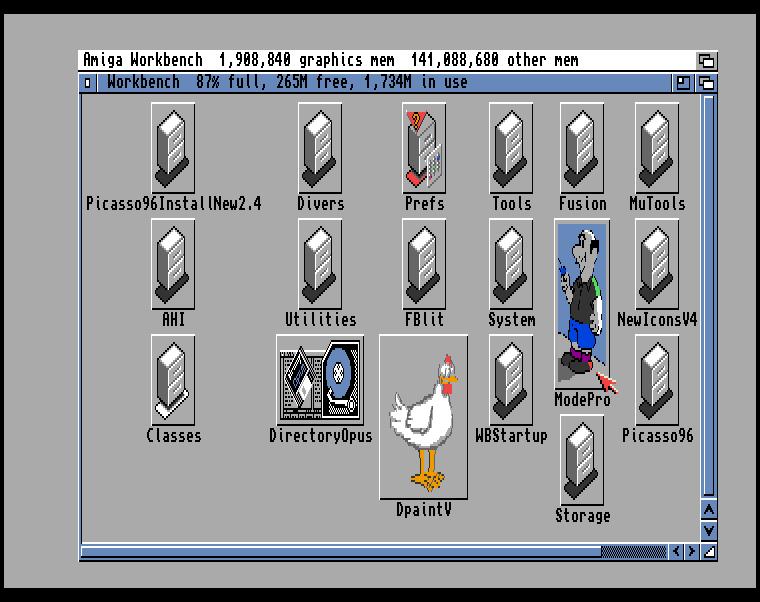This screenshot has width=760, height=602.
Task: Select the MuTools drawer icon
Action: point(656,148)
